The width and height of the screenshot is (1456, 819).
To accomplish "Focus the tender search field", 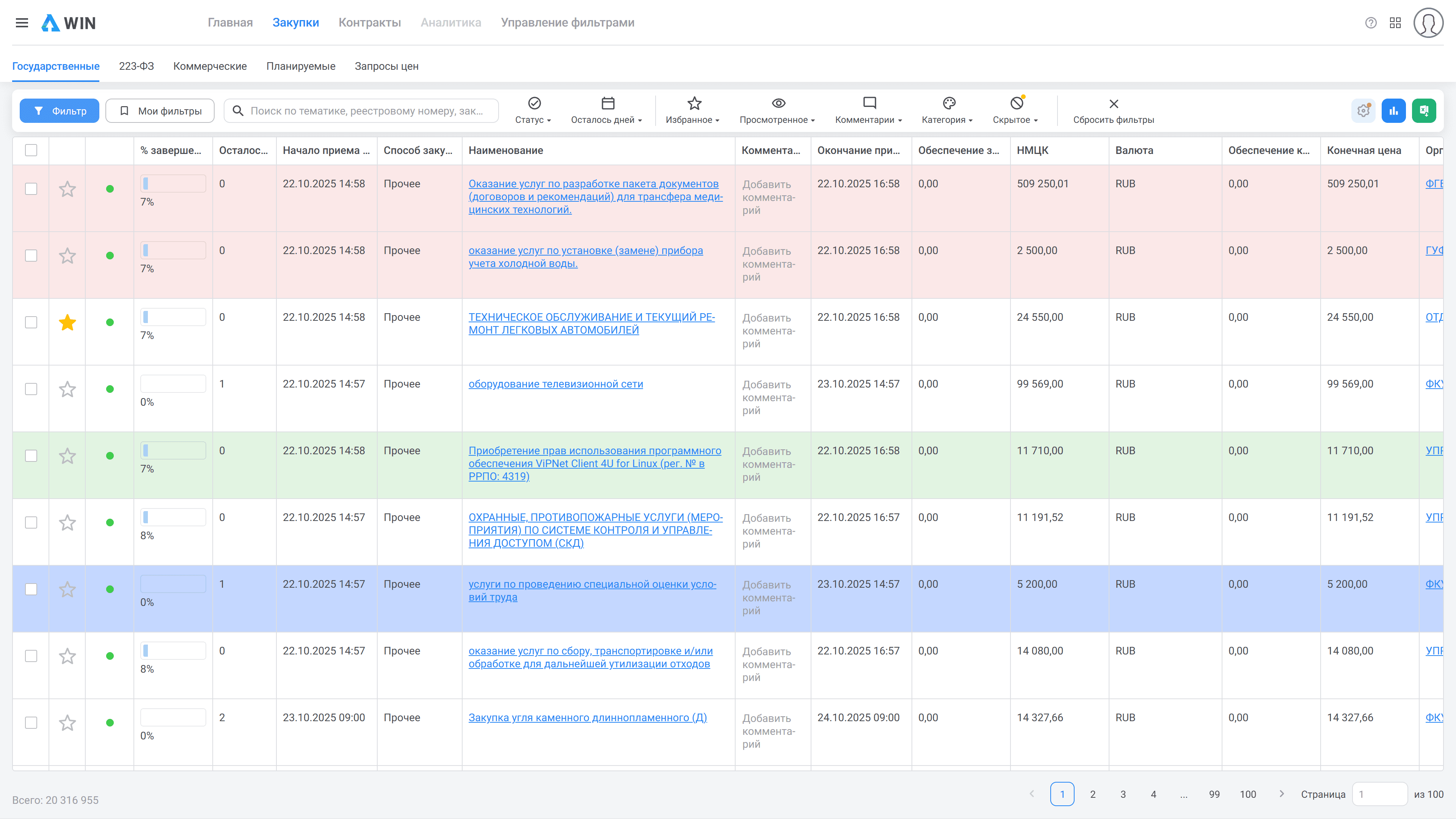I will tap(361, 111).
